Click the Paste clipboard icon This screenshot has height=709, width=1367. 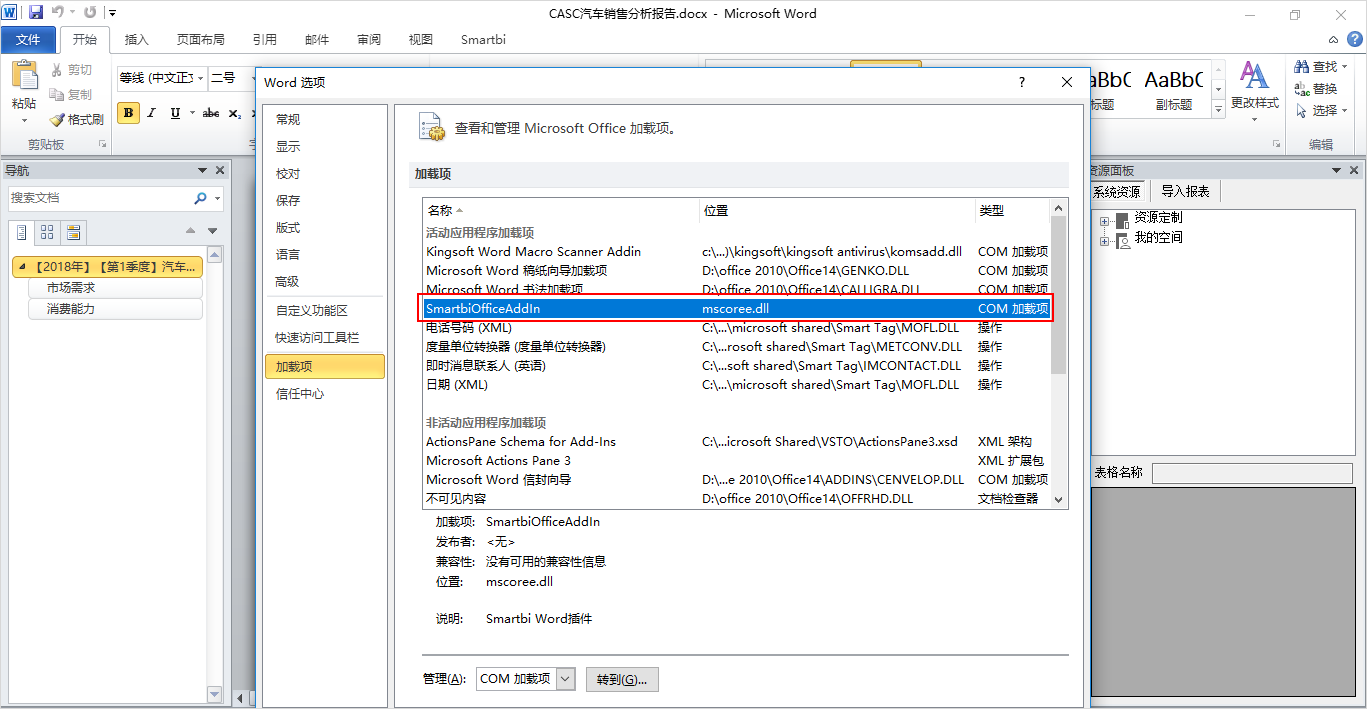24,75
